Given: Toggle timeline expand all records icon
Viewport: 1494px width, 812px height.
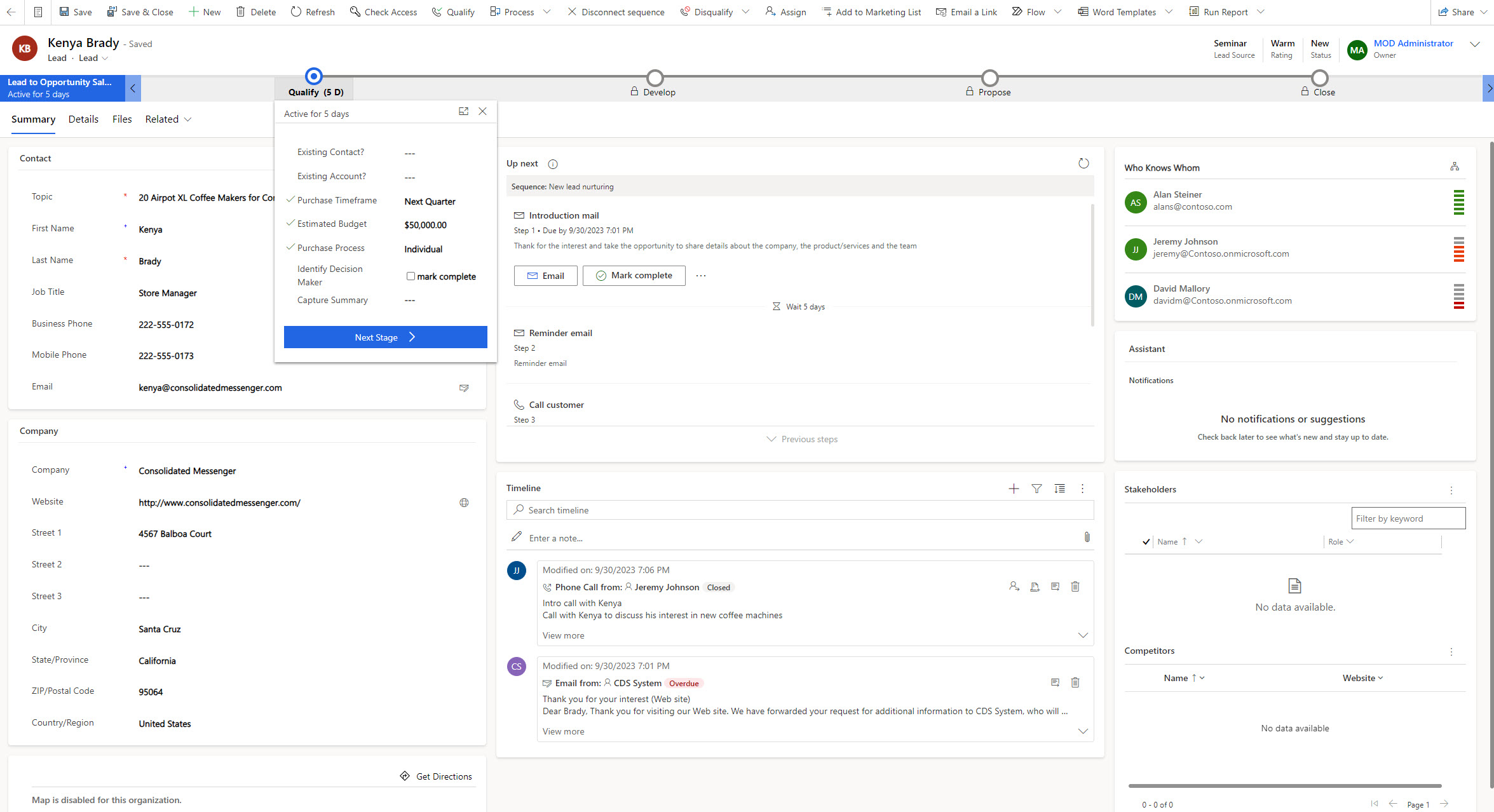Looking at the screenshot, I should pos(1059,489).
